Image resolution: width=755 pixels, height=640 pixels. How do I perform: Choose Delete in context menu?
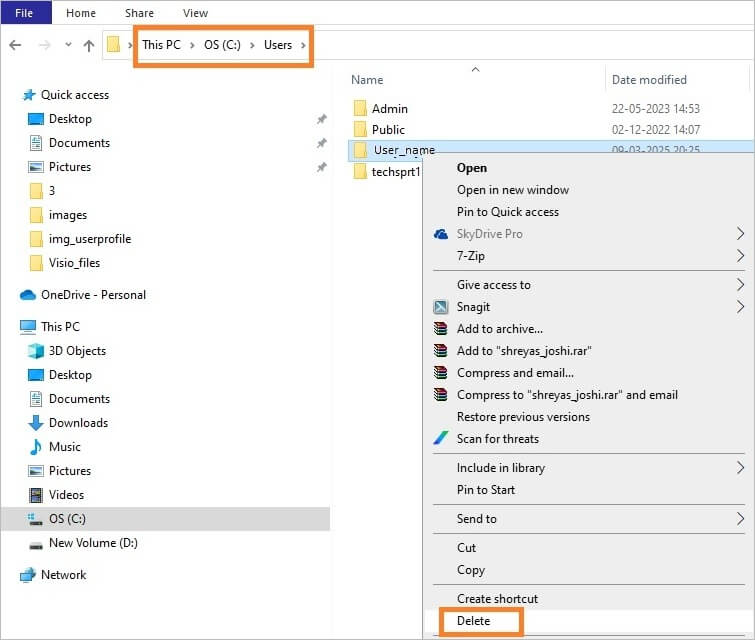pos(474,621)
